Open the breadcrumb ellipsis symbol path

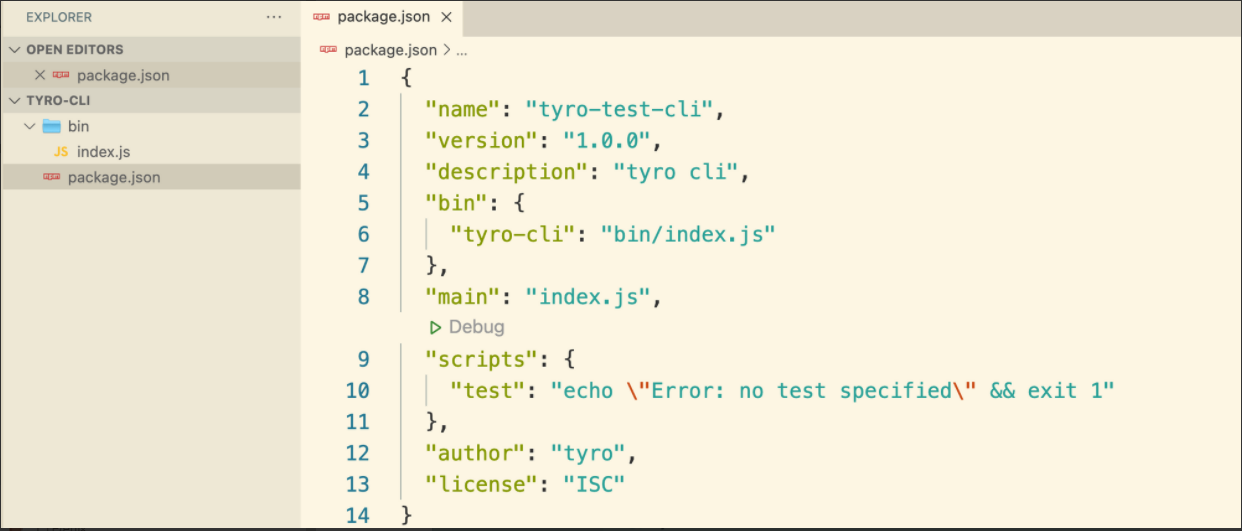click(x=462, y=49)
